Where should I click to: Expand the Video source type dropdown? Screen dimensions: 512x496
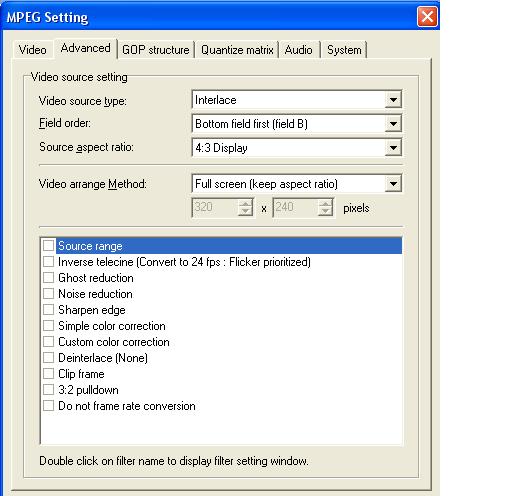[393, 100]
